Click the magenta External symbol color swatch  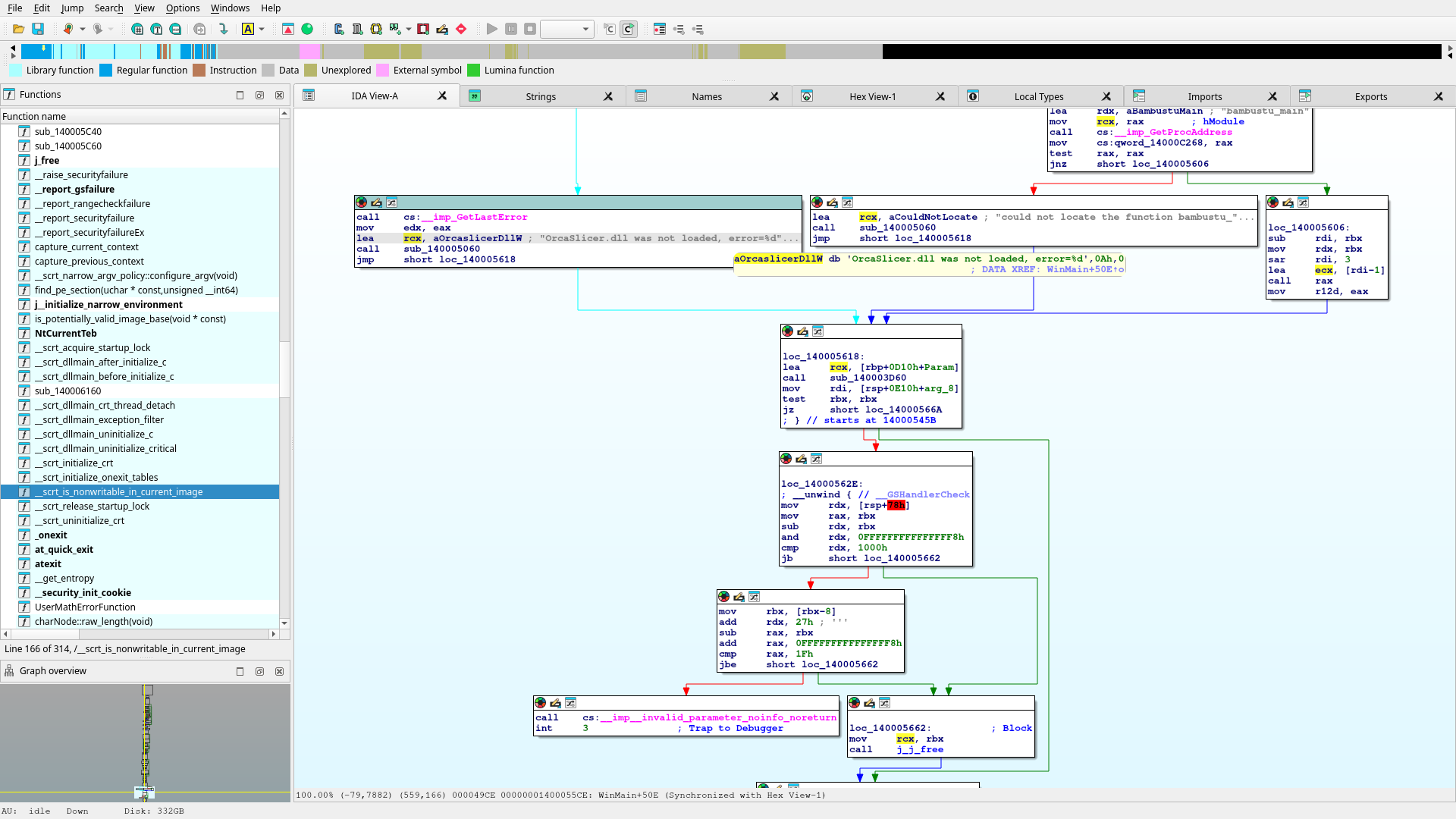tap(383, 70)
